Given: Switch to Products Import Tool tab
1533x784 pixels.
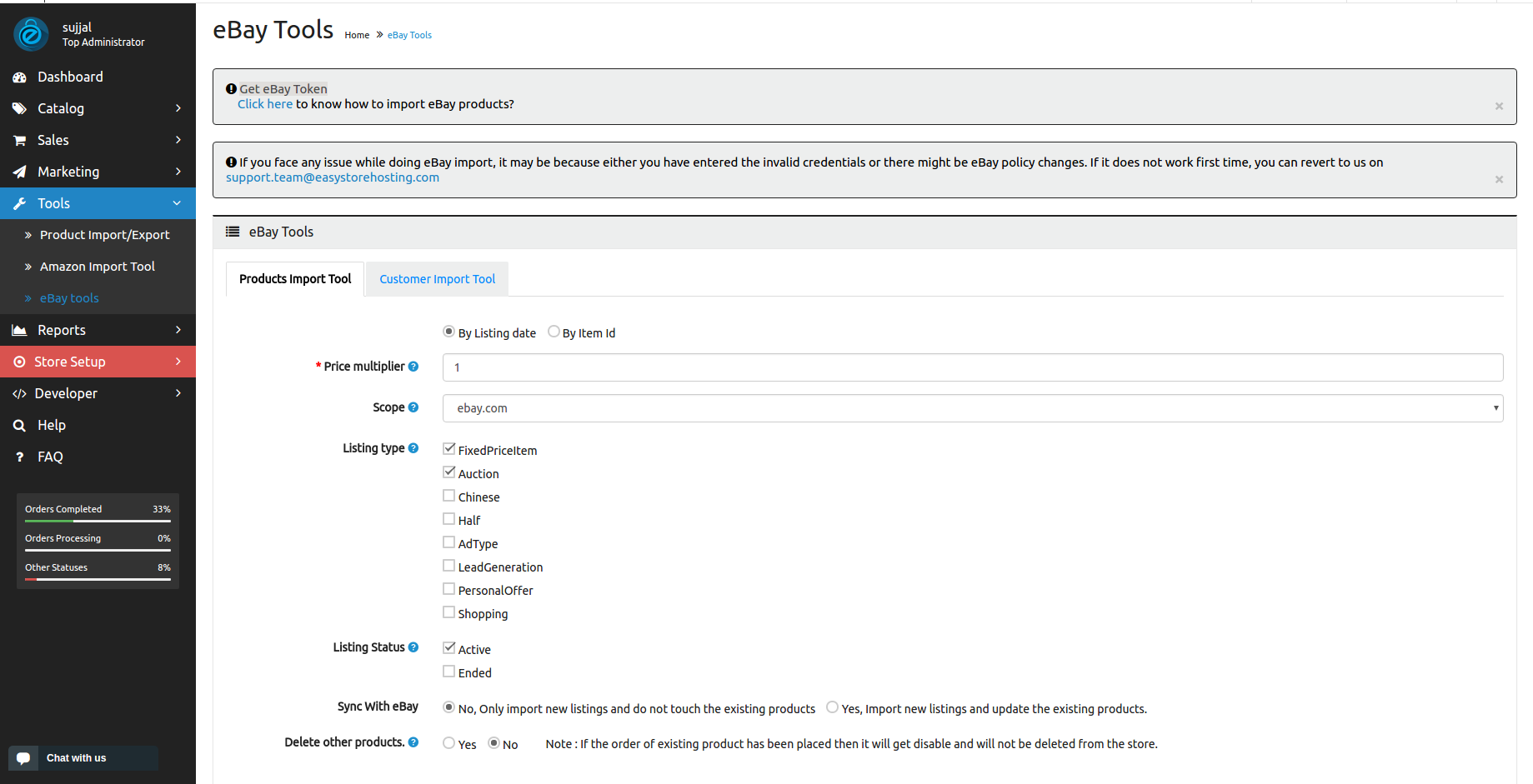Looking at the screenshot, I should point(295,279).
